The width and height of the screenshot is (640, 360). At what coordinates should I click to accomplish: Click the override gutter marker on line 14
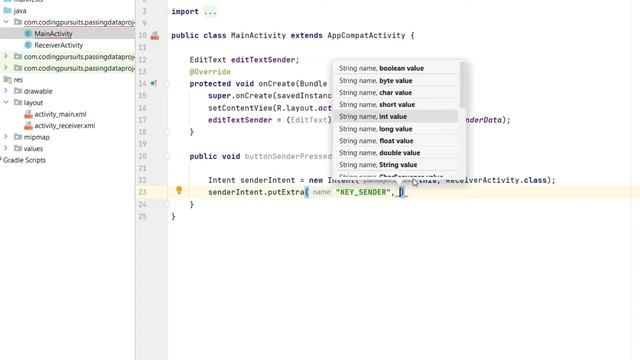pos(153,83)
